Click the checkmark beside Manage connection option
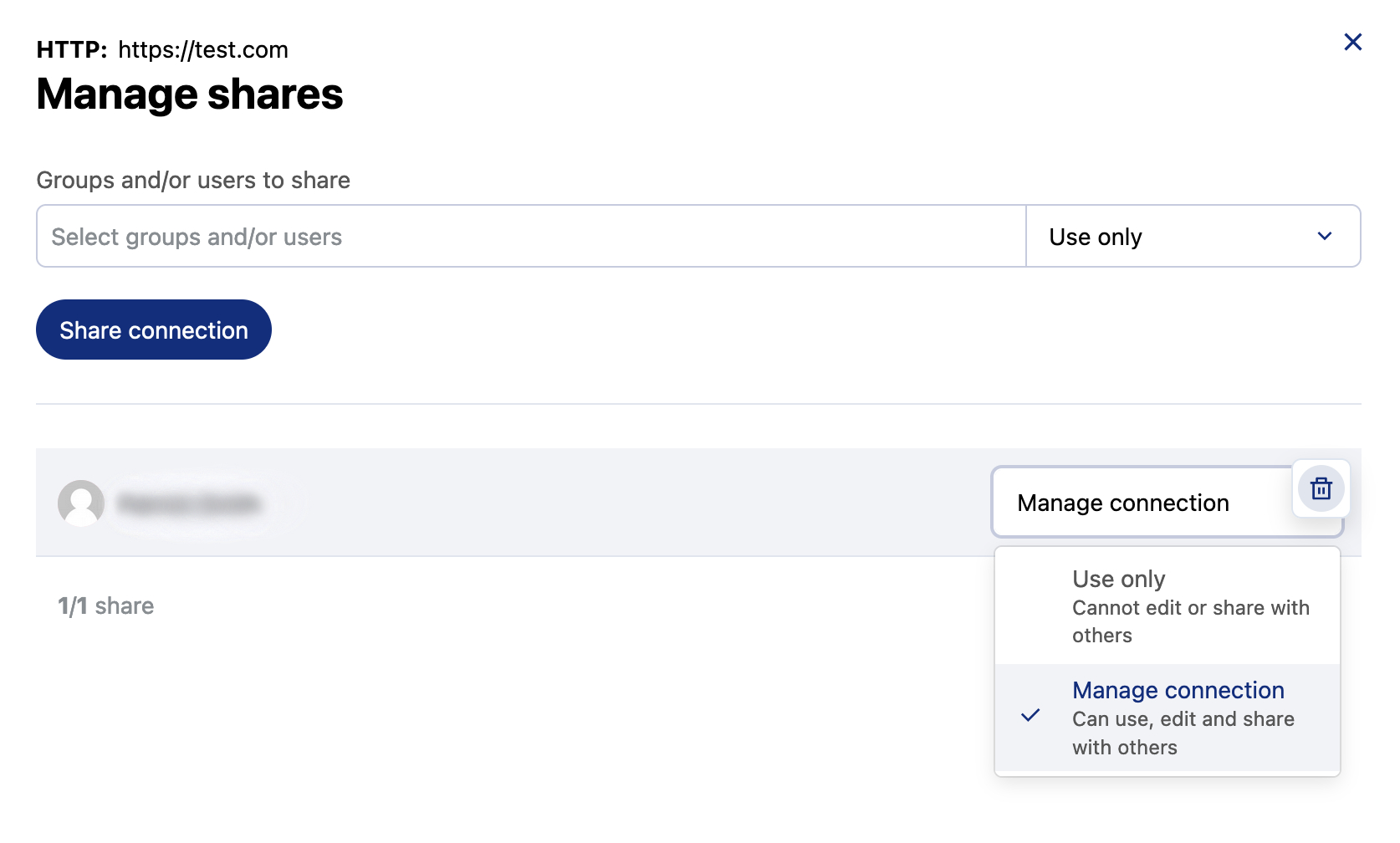 1030,716
